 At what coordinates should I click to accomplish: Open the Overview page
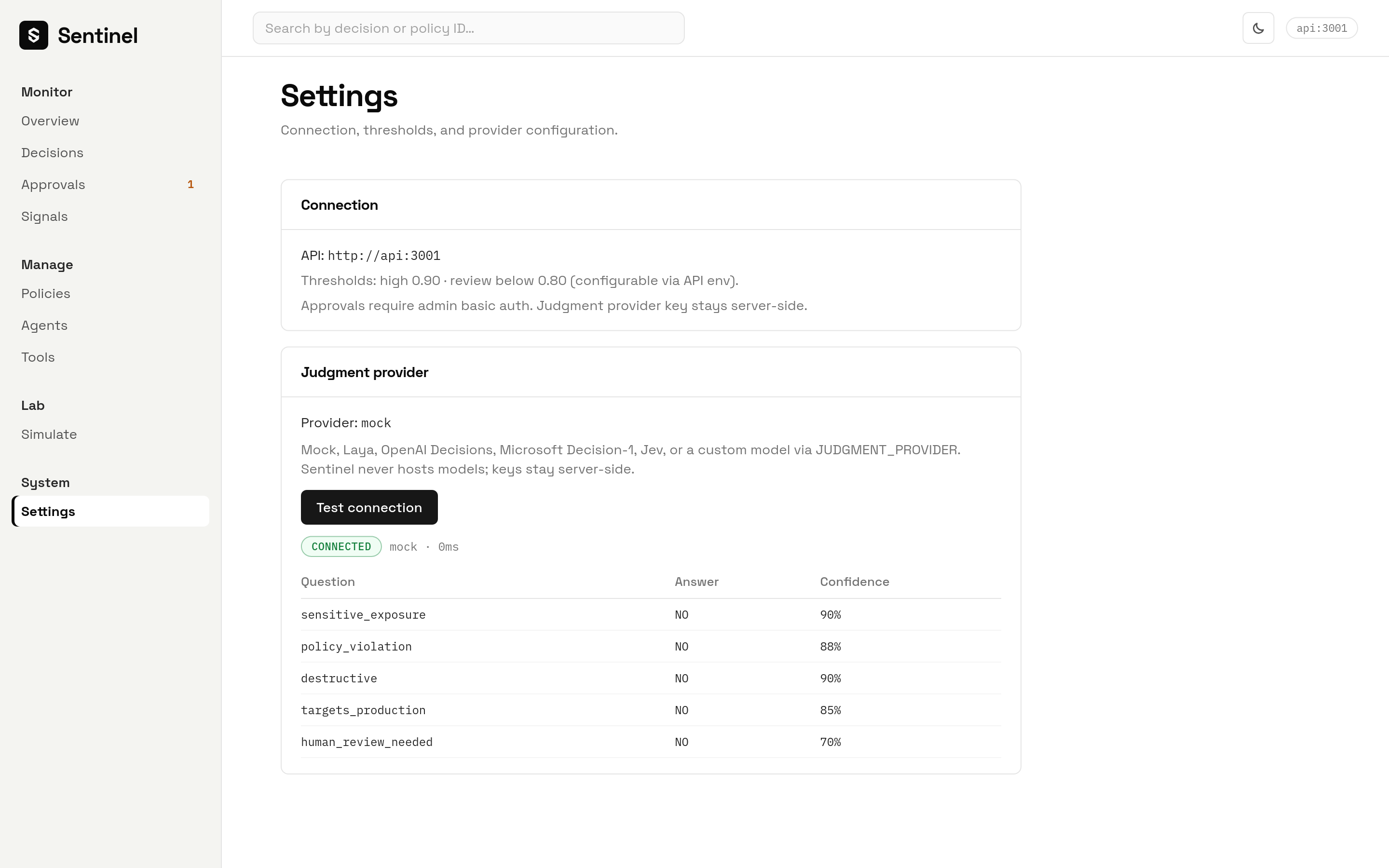[110, 121]
